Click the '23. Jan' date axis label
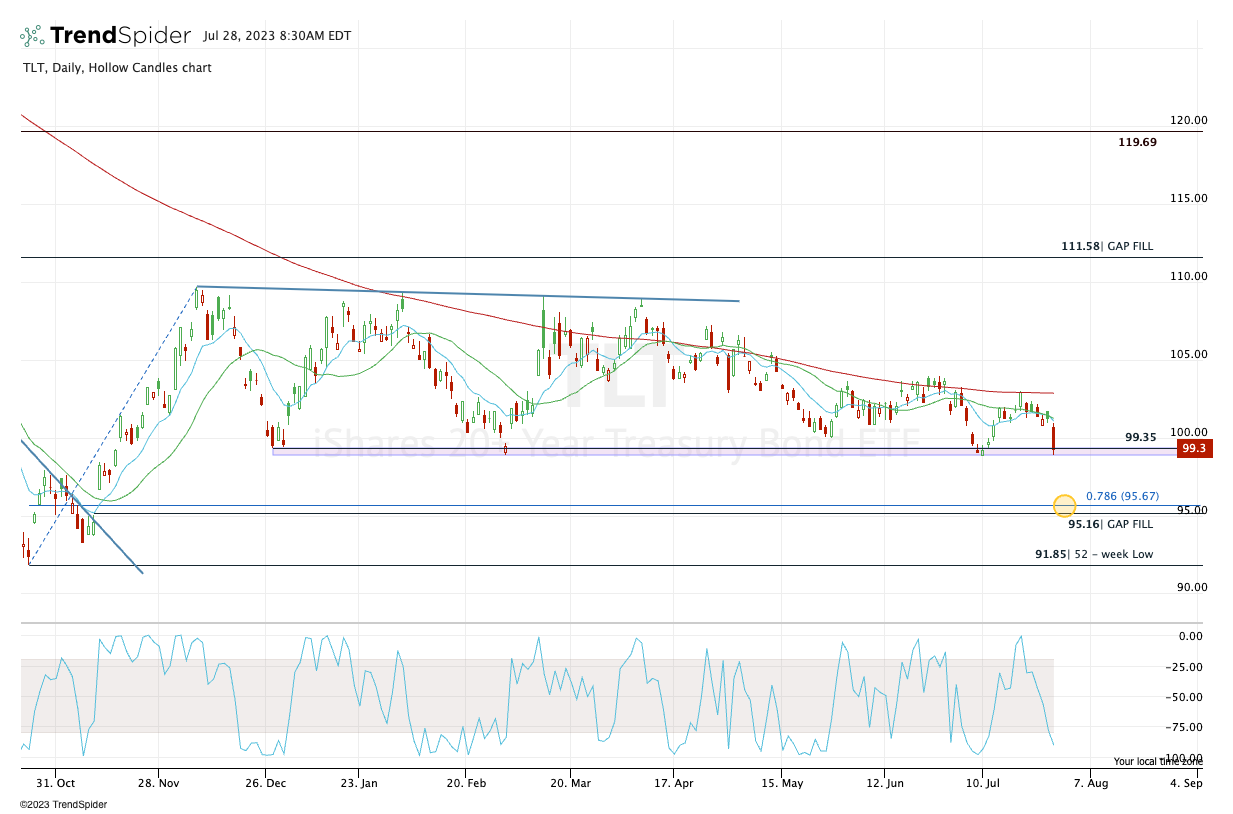 coord(361,783)
